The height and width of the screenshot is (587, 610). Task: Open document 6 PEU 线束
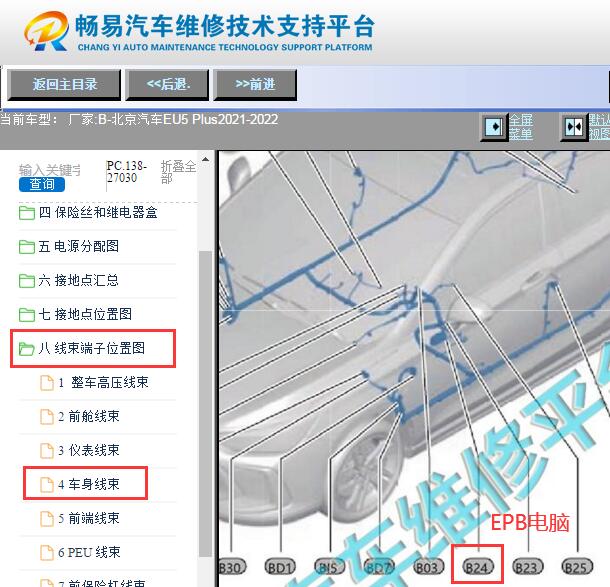coord(89,552)
